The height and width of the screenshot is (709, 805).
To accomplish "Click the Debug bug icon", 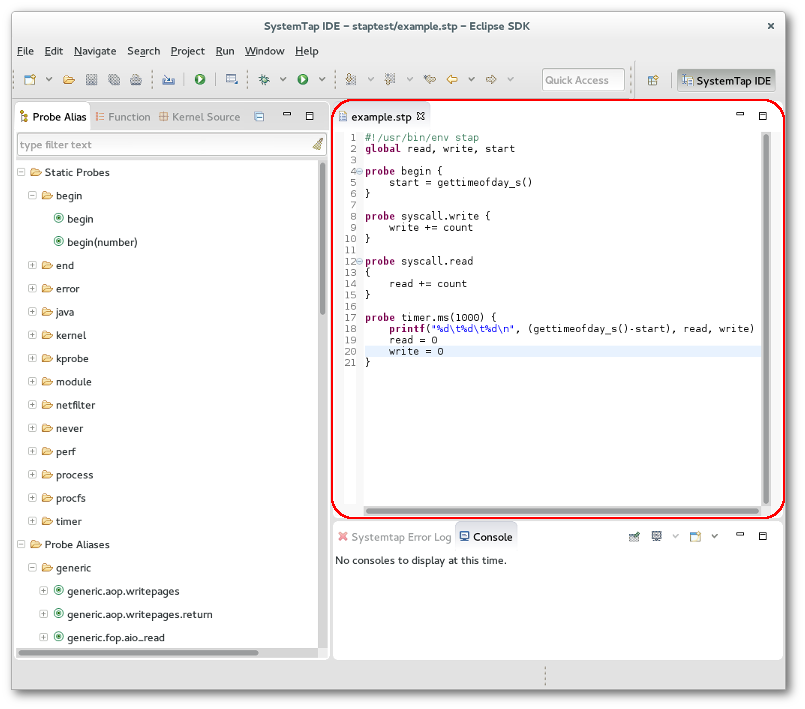I will [x=264, y=80].
